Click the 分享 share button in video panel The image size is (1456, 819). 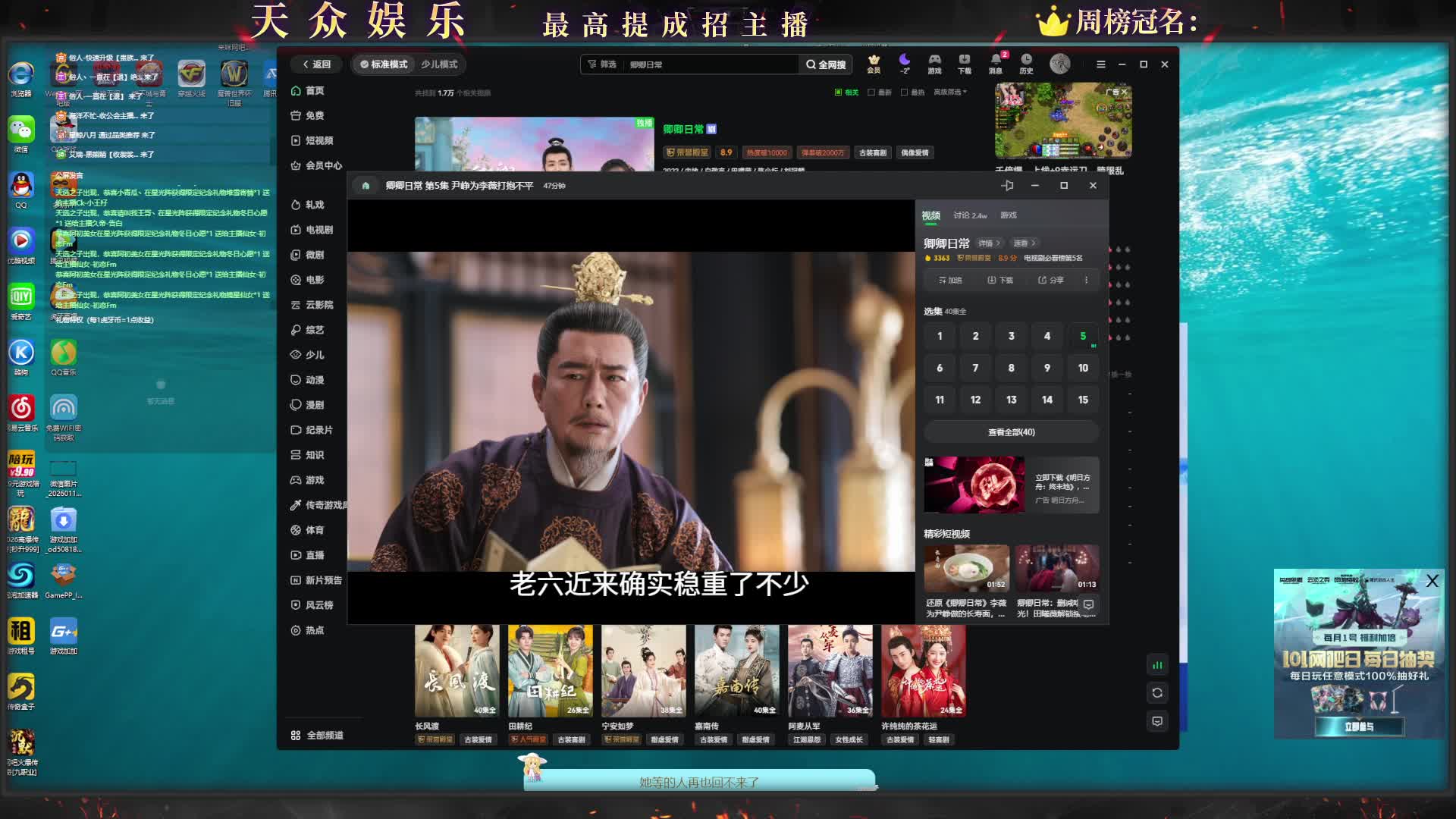[x=1051, y=280]
